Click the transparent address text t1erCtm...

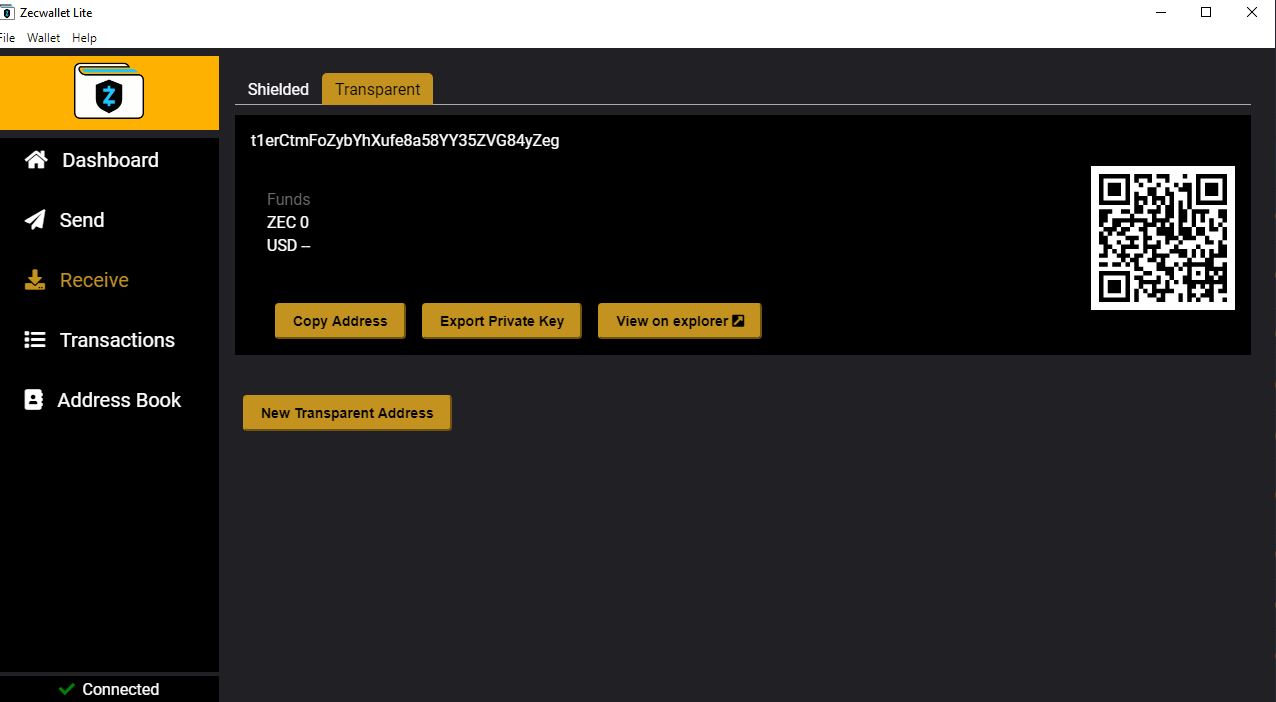click(404, 141)
